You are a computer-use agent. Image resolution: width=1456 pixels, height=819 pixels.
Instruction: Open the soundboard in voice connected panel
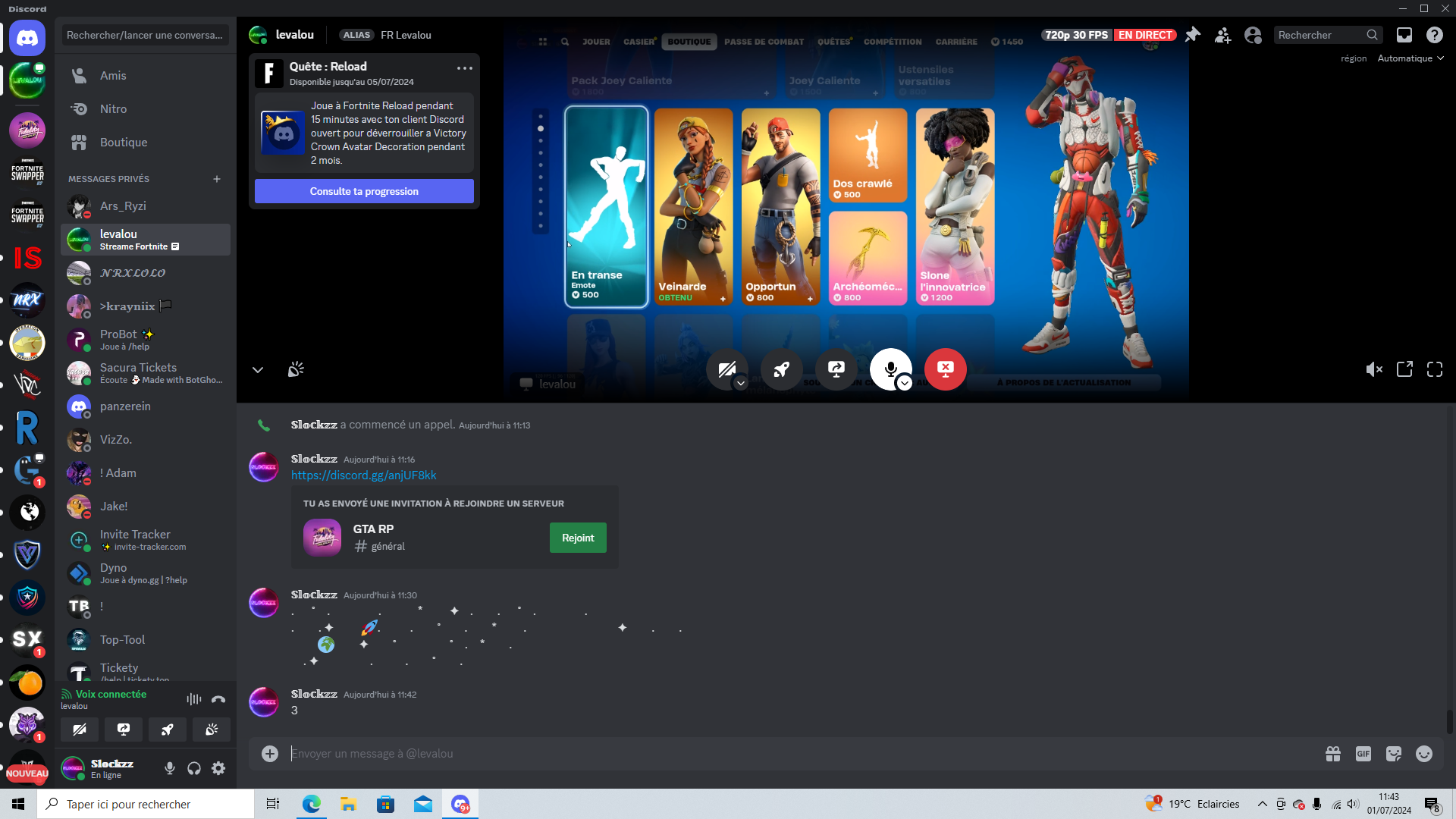[212, 730]
